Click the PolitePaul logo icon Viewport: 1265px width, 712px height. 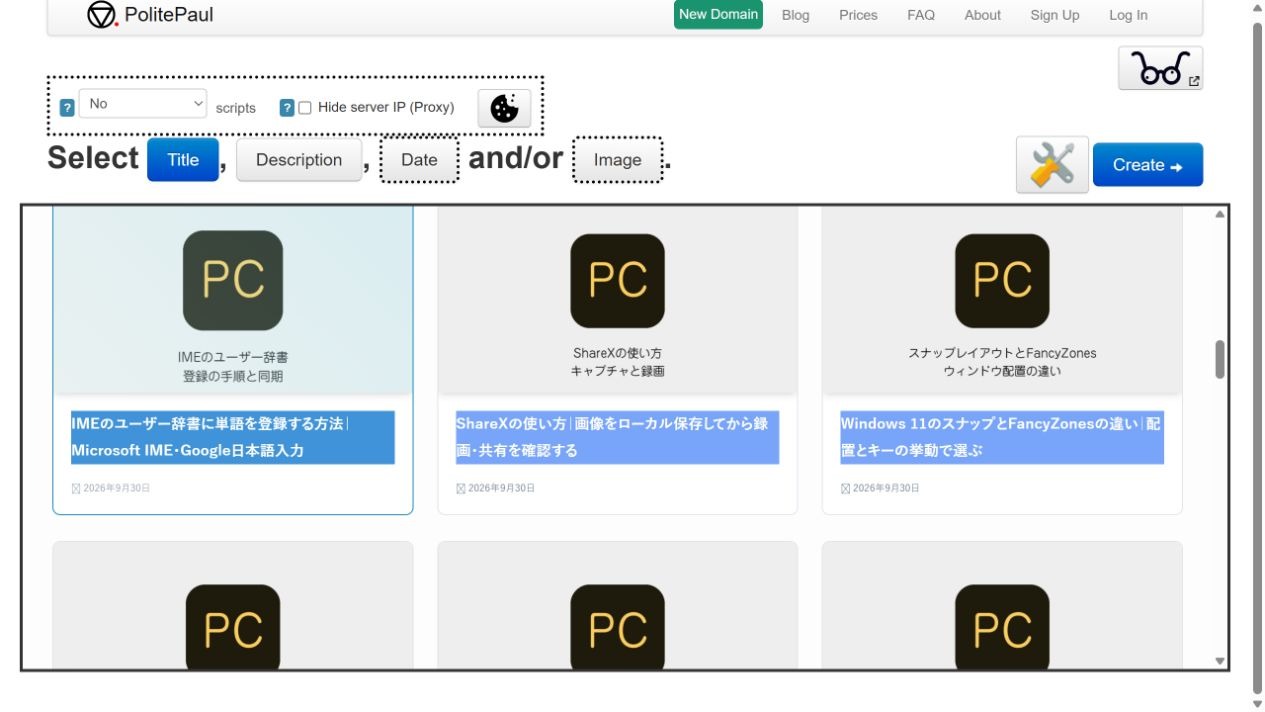(102, 15)
